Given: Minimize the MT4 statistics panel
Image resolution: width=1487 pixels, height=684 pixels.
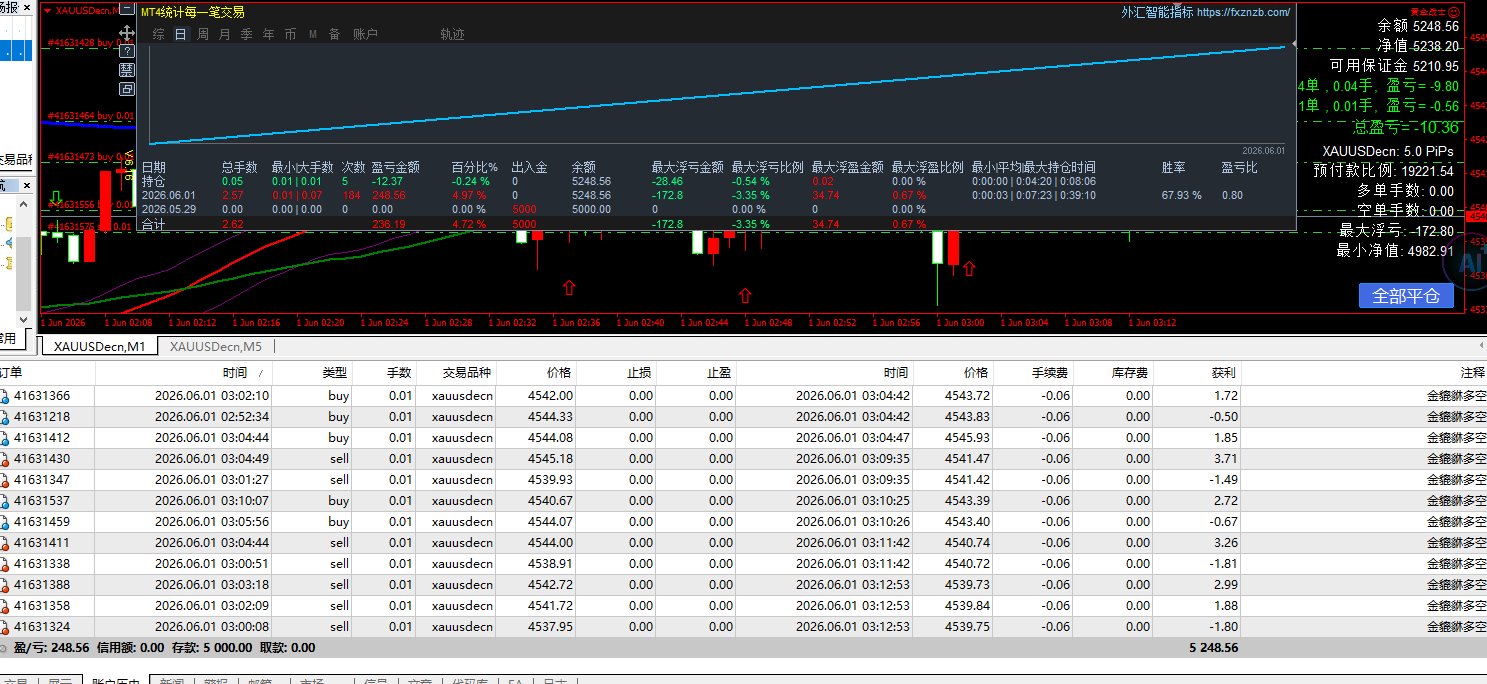Looking at the screenshot, I should (x=127, y=8).
